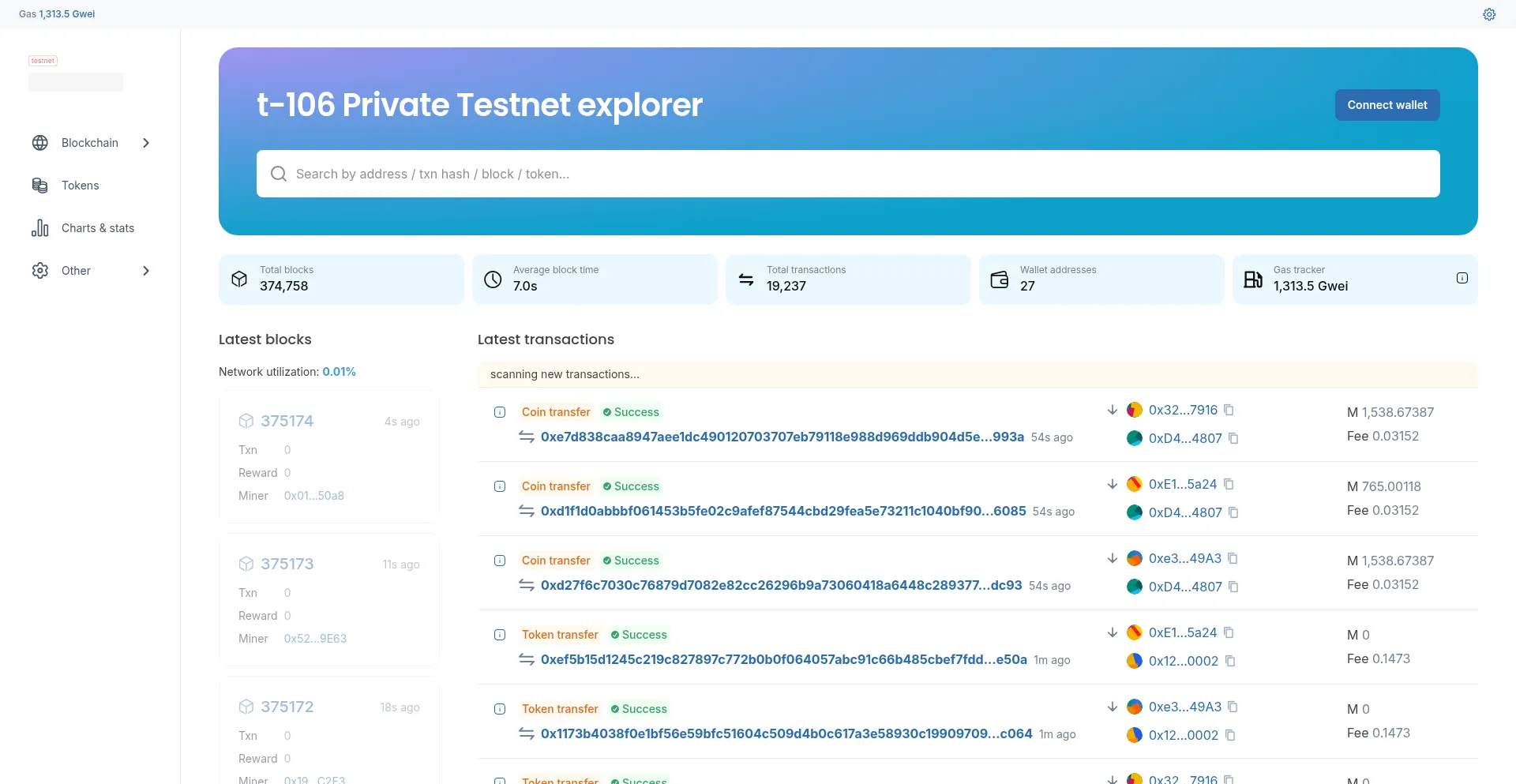1516x784 pixels.
Task: Click the Network utilization 0.01% link
Action: [340, 371]
